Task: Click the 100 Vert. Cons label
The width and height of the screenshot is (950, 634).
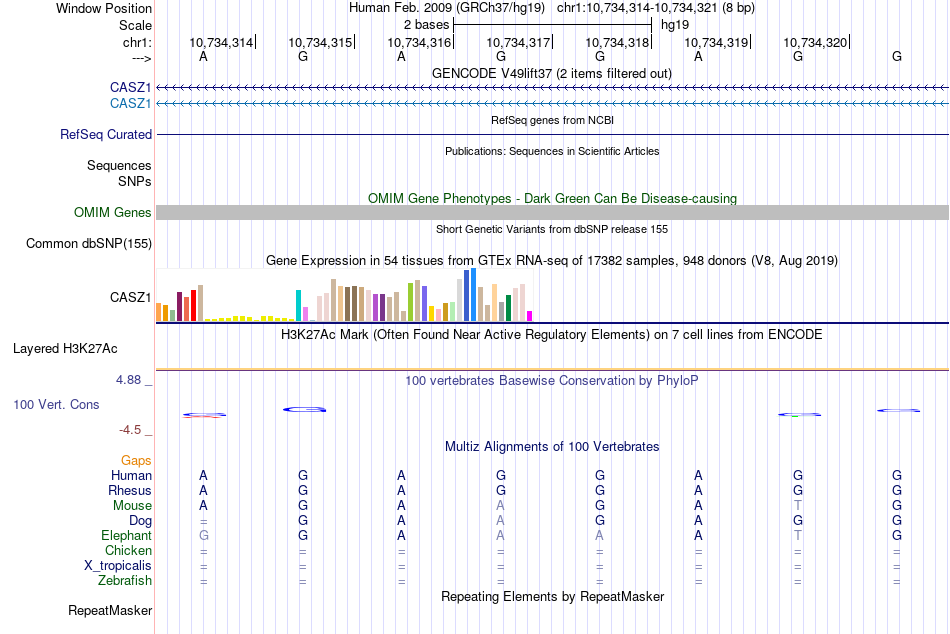Action: pos(56,404)
